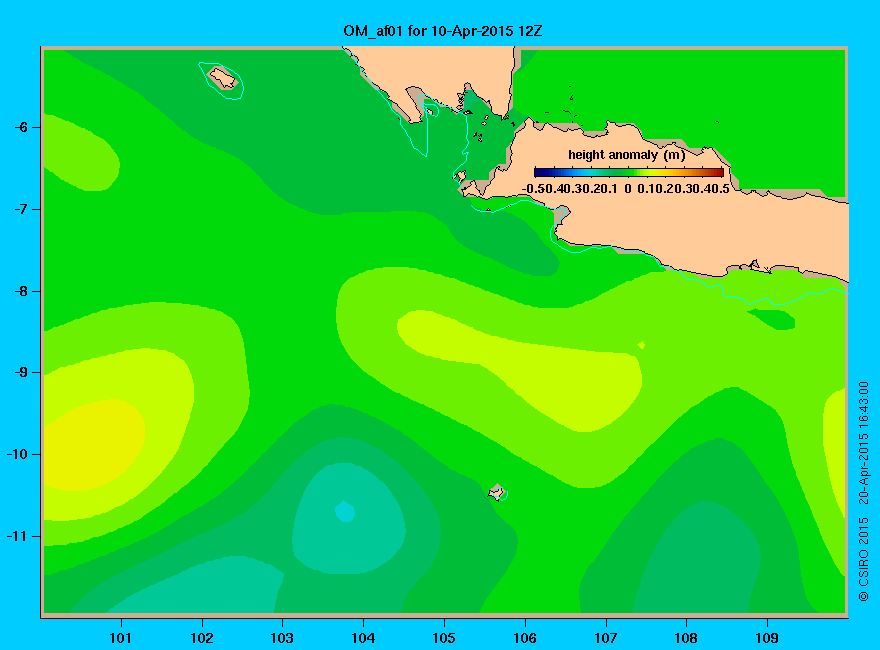
Task: Click latitude label '-9' on the y-axis
Action: pos(21,373)
